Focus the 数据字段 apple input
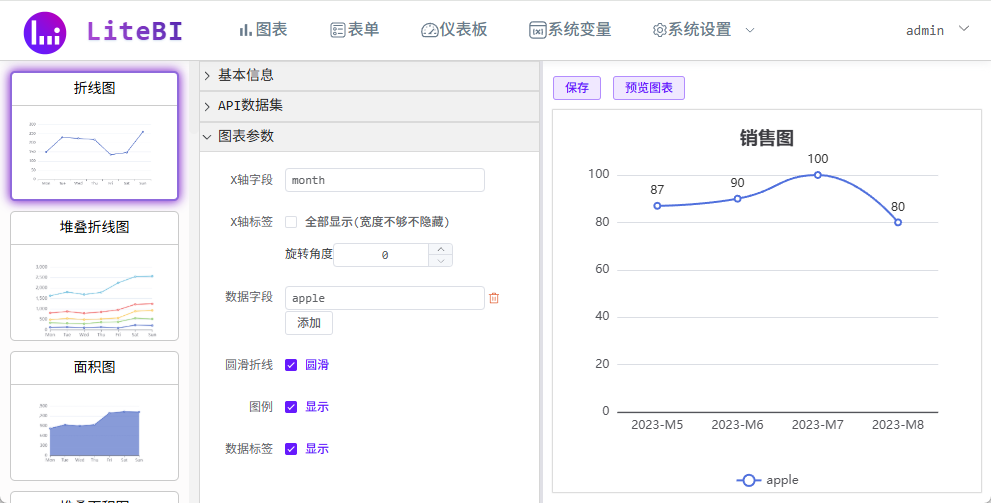Viewport: 991px width, 503px height. tap(385, 298)
